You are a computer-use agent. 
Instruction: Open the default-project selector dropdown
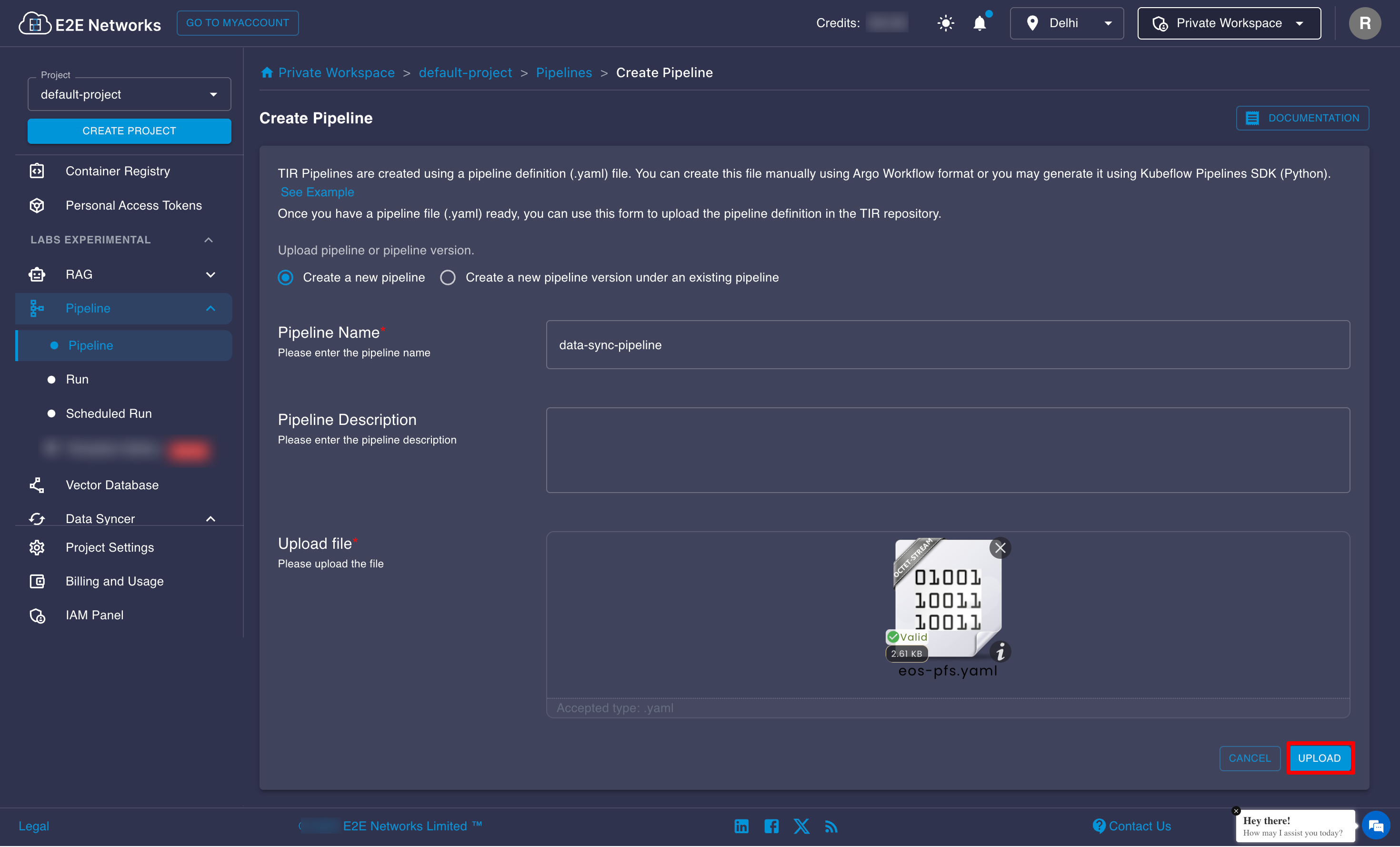[x=129, y=94]
